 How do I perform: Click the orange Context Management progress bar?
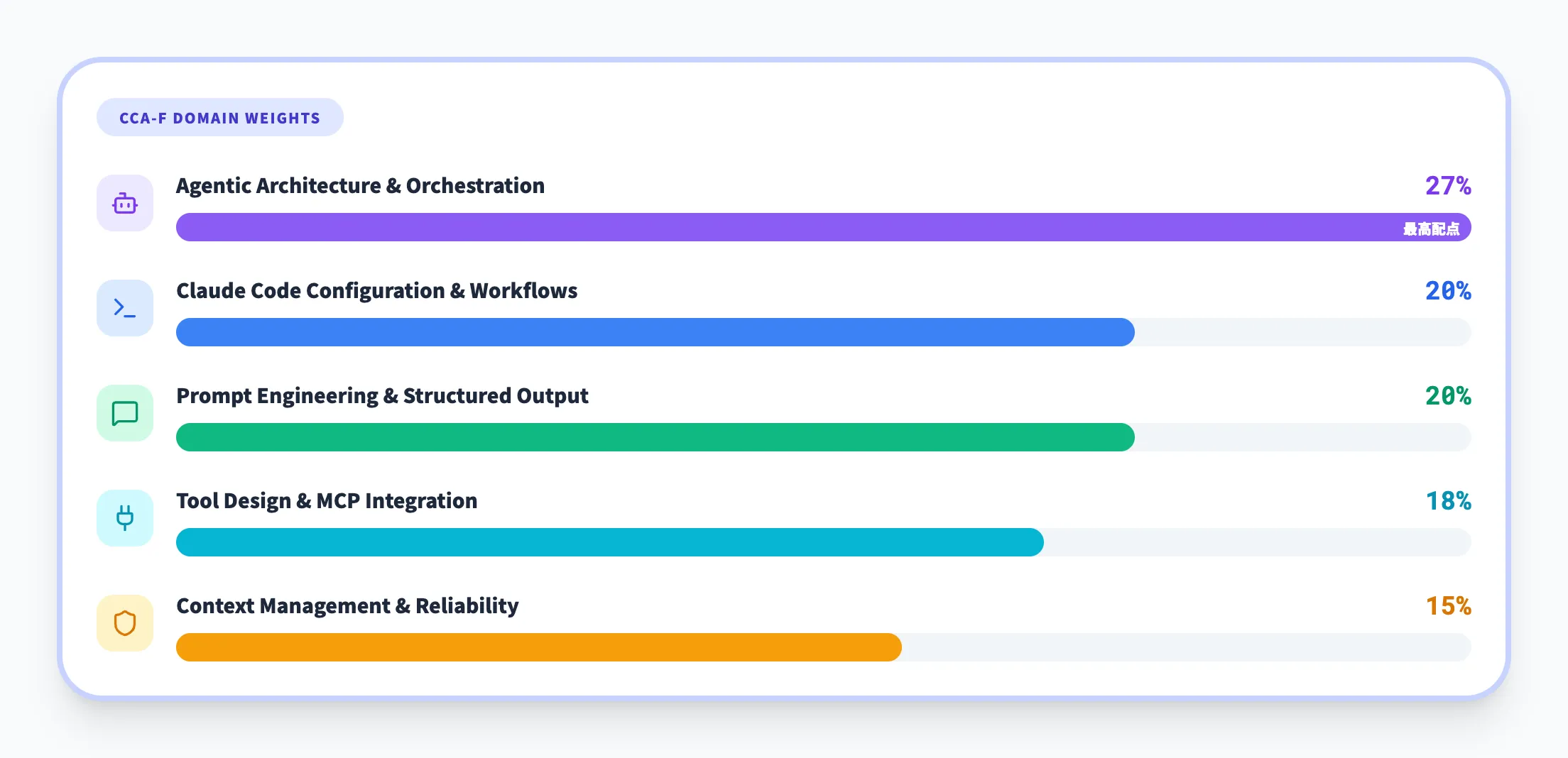click(538, 648)
